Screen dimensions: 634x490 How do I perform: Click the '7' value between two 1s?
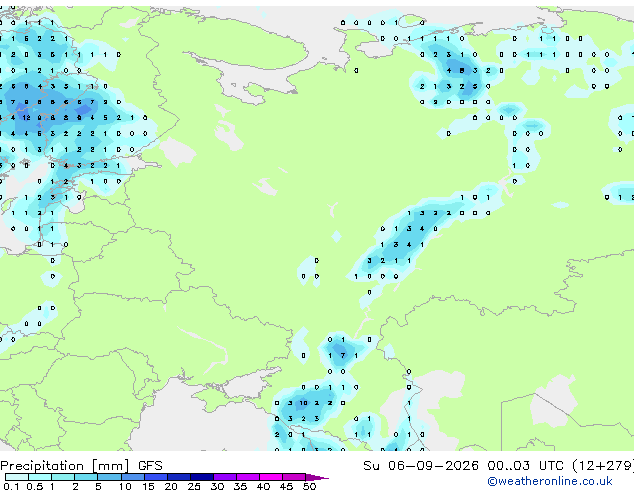pos(343,355)
